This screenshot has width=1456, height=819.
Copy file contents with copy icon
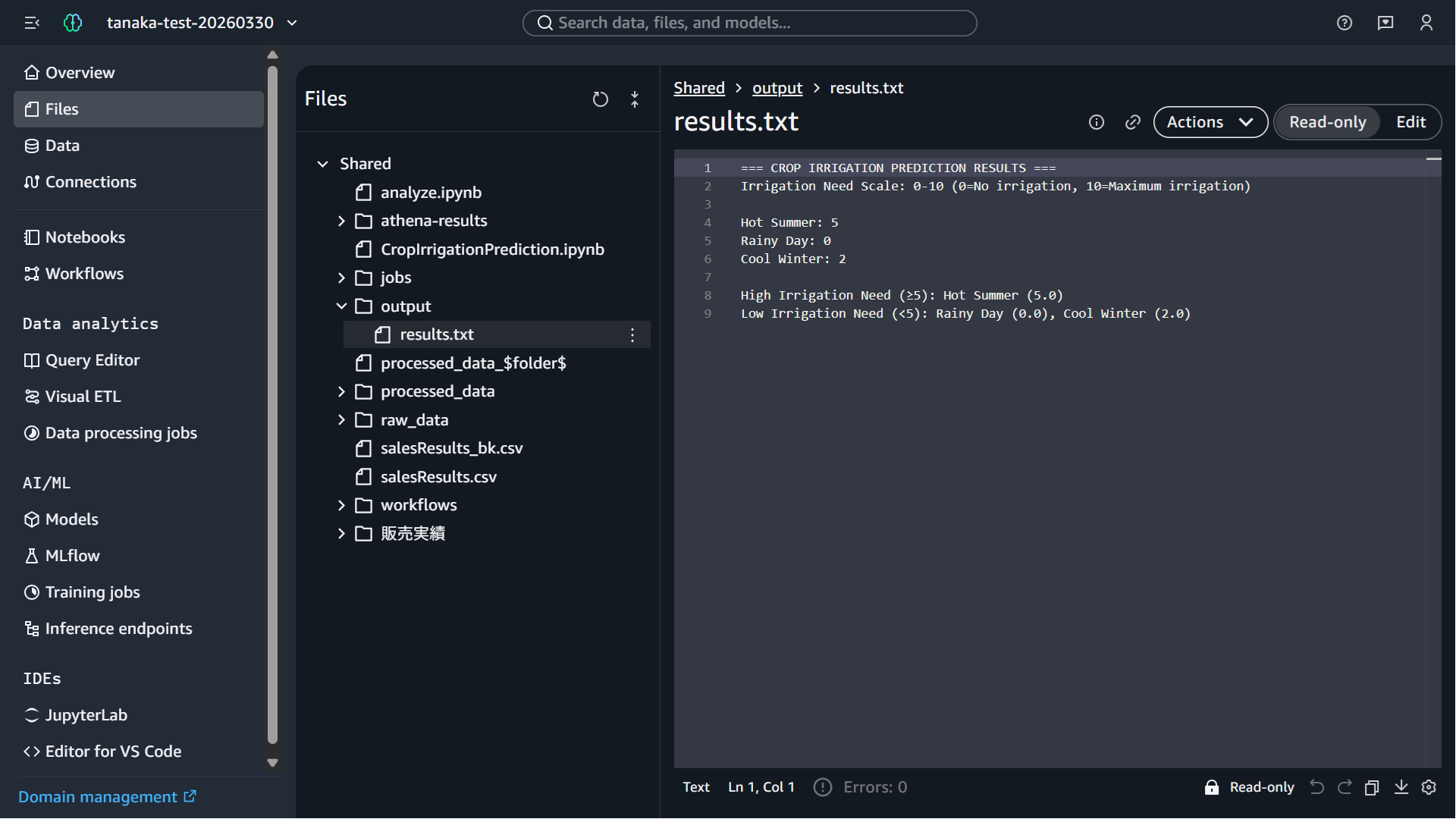click(x=1372, y=787)
